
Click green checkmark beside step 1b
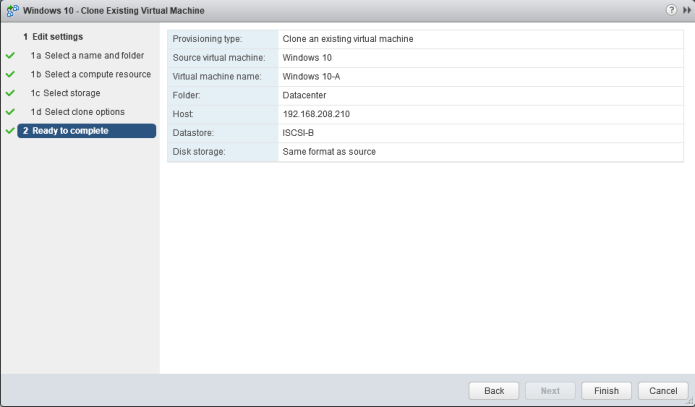[x=10, y=75]
